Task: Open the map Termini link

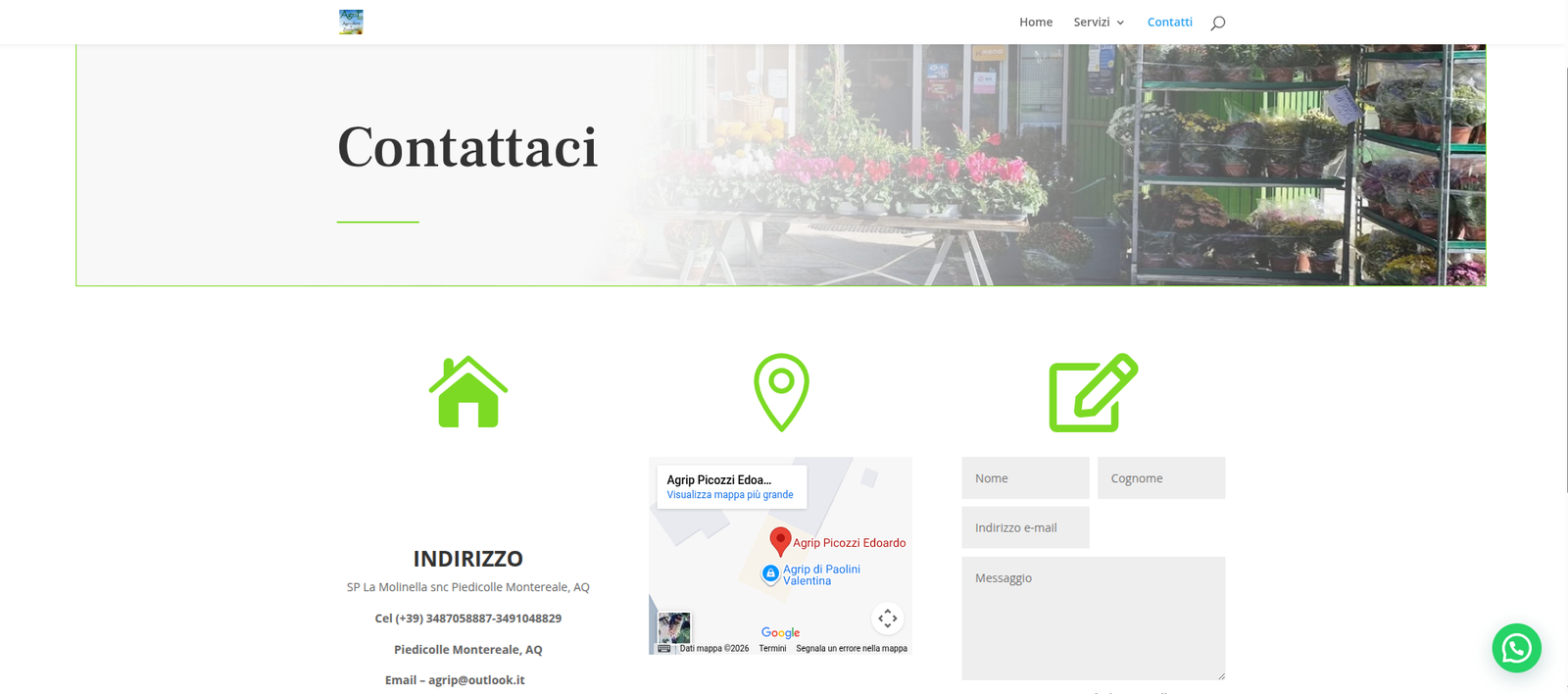Action: click(772, 649)
